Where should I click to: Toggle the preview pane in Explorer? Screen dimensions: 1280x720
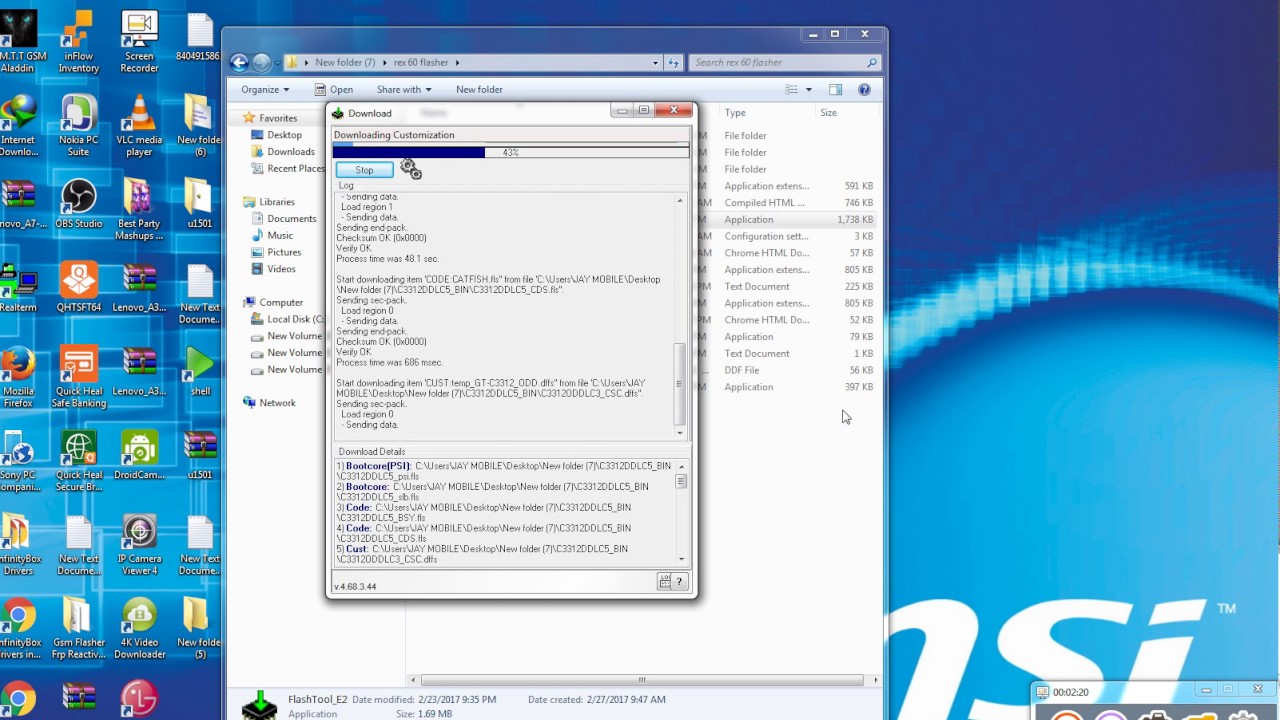[x=835, y=89]
